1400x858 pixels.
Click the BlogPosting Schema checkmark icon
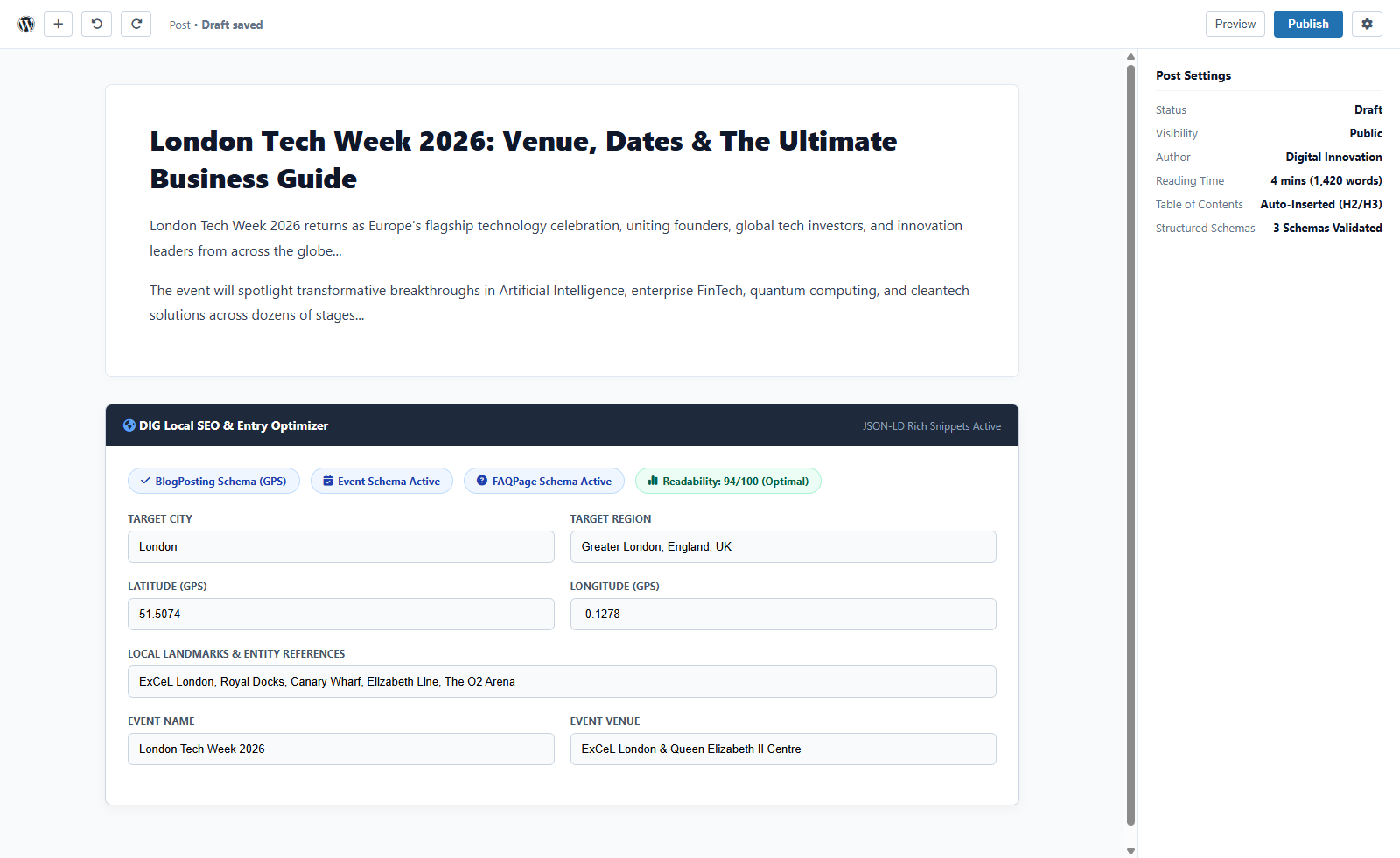pos(145,481)
